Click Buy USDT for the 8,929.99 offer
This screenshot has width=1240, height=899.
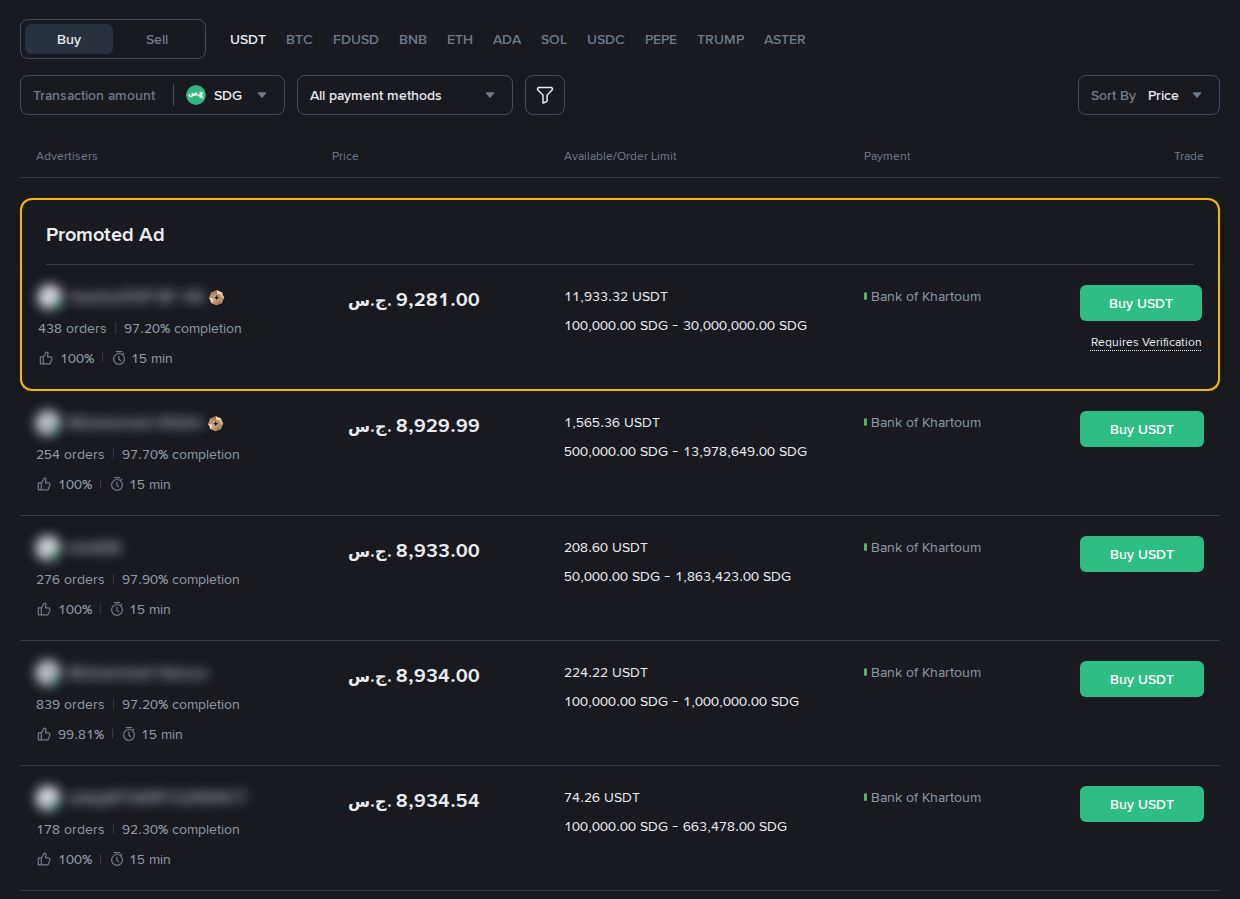(x=1141, y=429)
